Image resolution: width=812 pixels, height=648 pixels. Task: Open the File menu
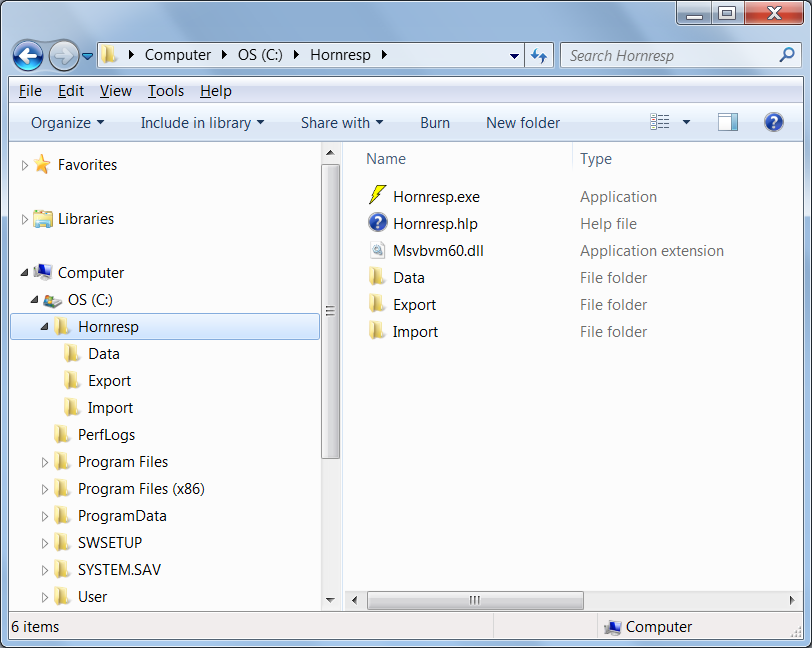tap(30, 91)
